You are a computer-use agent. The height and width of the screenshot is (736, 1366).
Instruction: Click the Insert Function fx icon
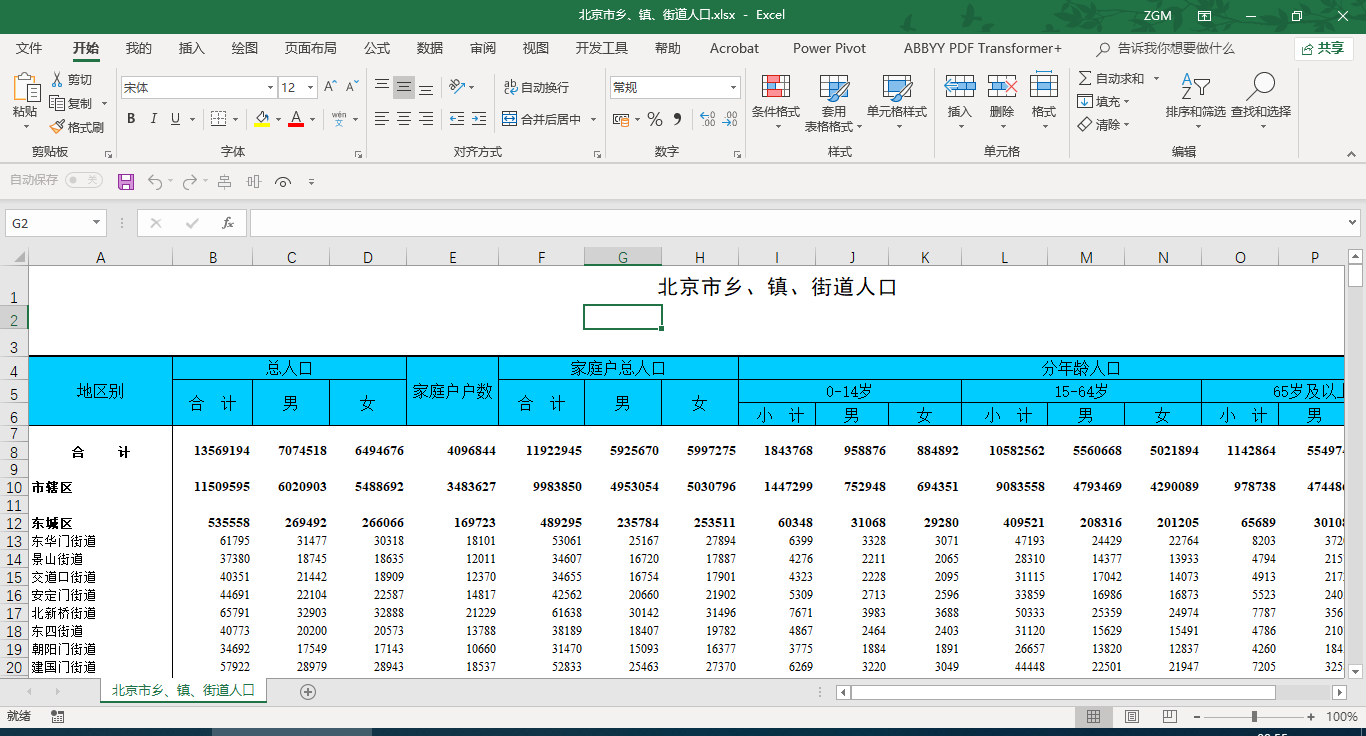(x=228, y=223)
